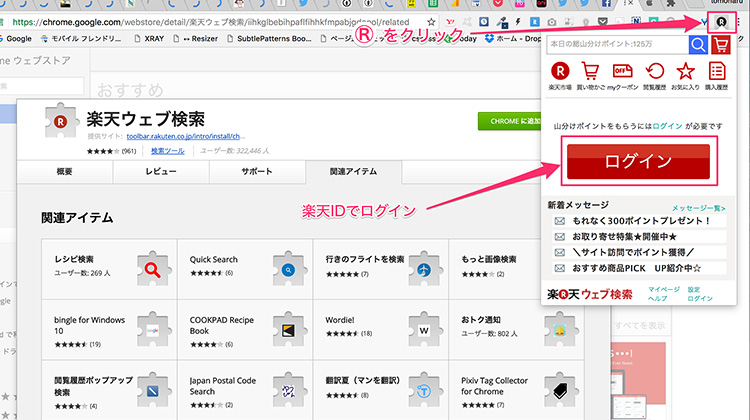Open お気に入り star icon
This screenshot has width=750, height=420.
pos(685,71)
